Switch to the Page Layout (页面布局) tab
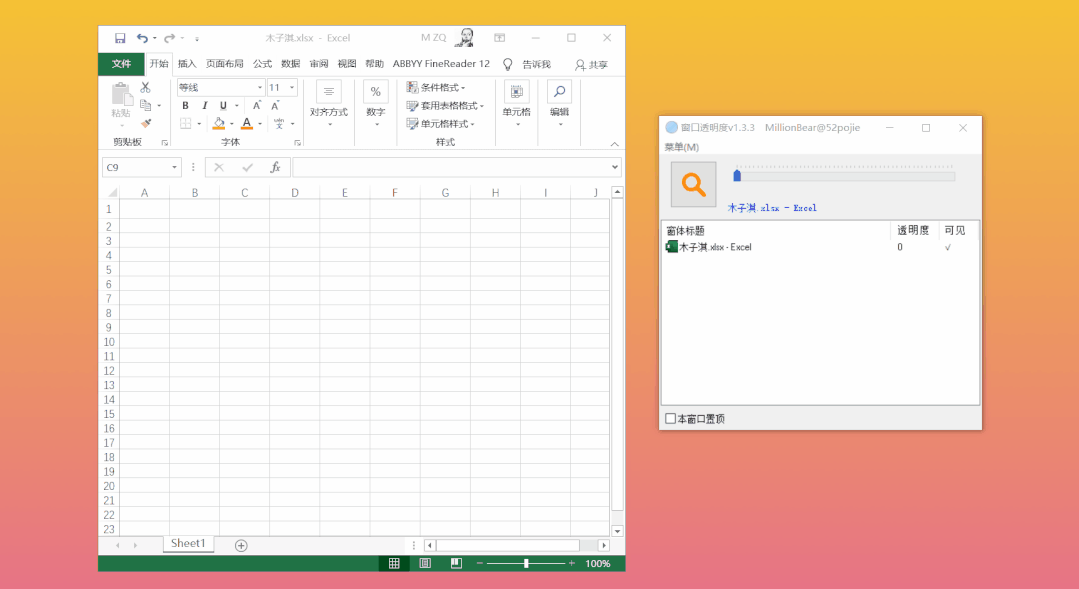Image resolution: width=1079 pixels, height=589 pixels. click(224, 64)
